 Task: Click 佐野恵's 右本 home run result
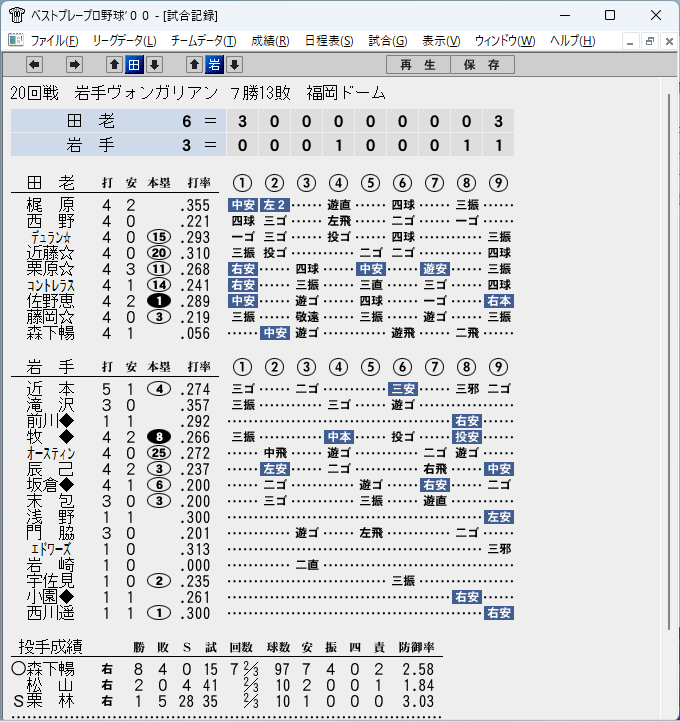tap(499, 301)
